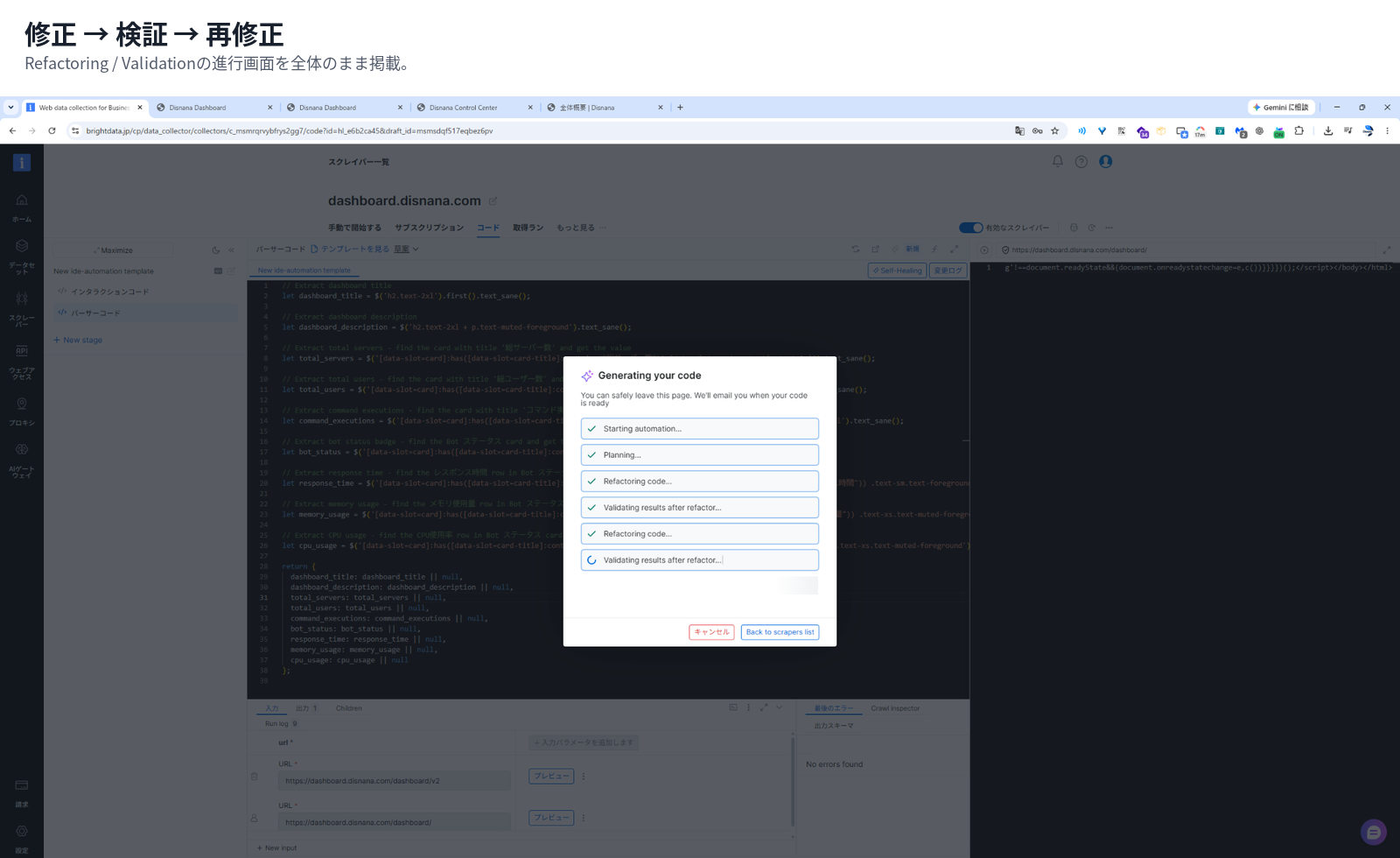Viewport: 1400px width, 858px height.
Task: Open the Run log tab
Action: point(280,724)
